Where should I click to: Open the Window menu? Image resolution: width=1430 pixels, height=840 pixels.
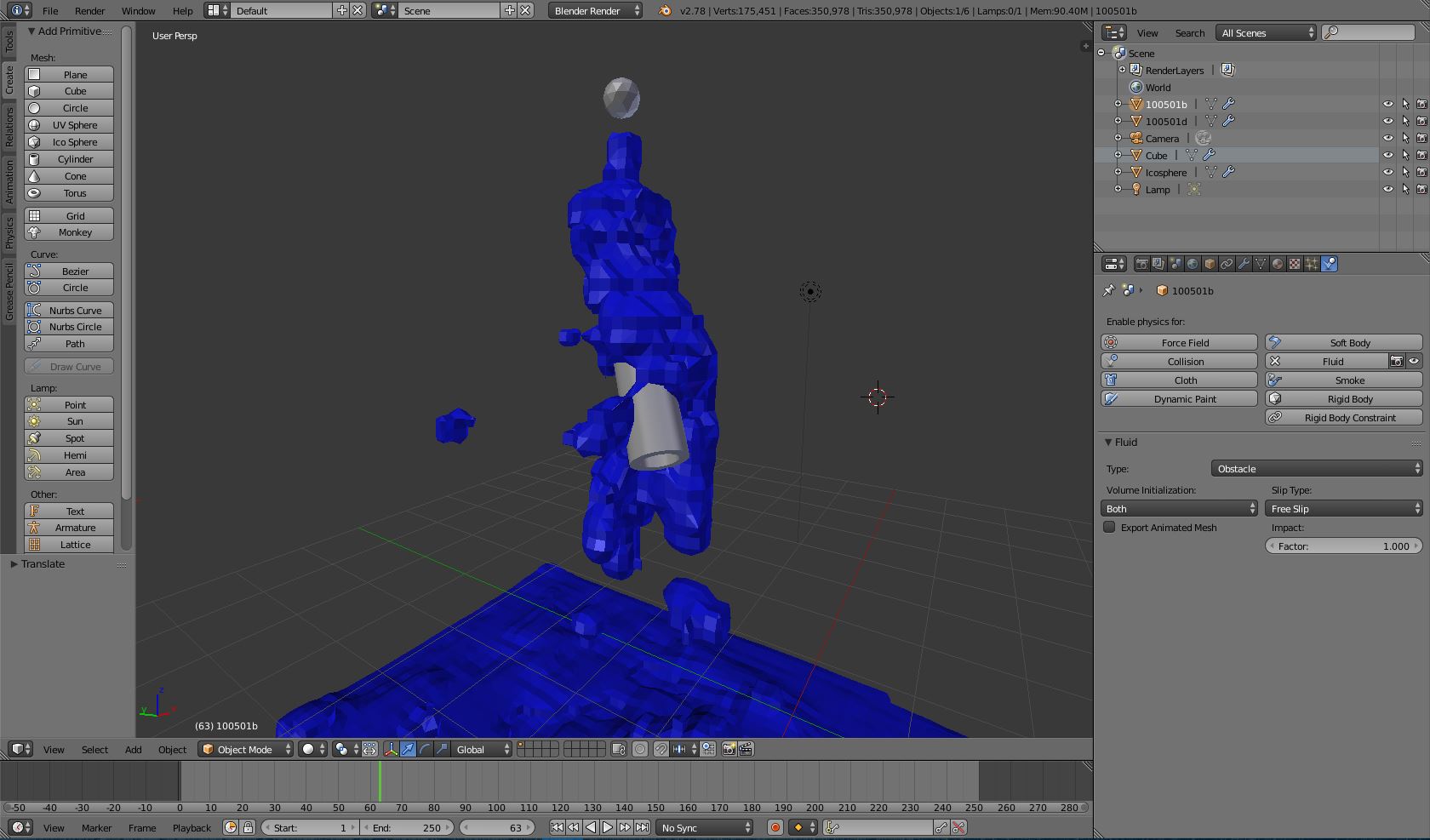pyautogui.click(x=138, y=10)
